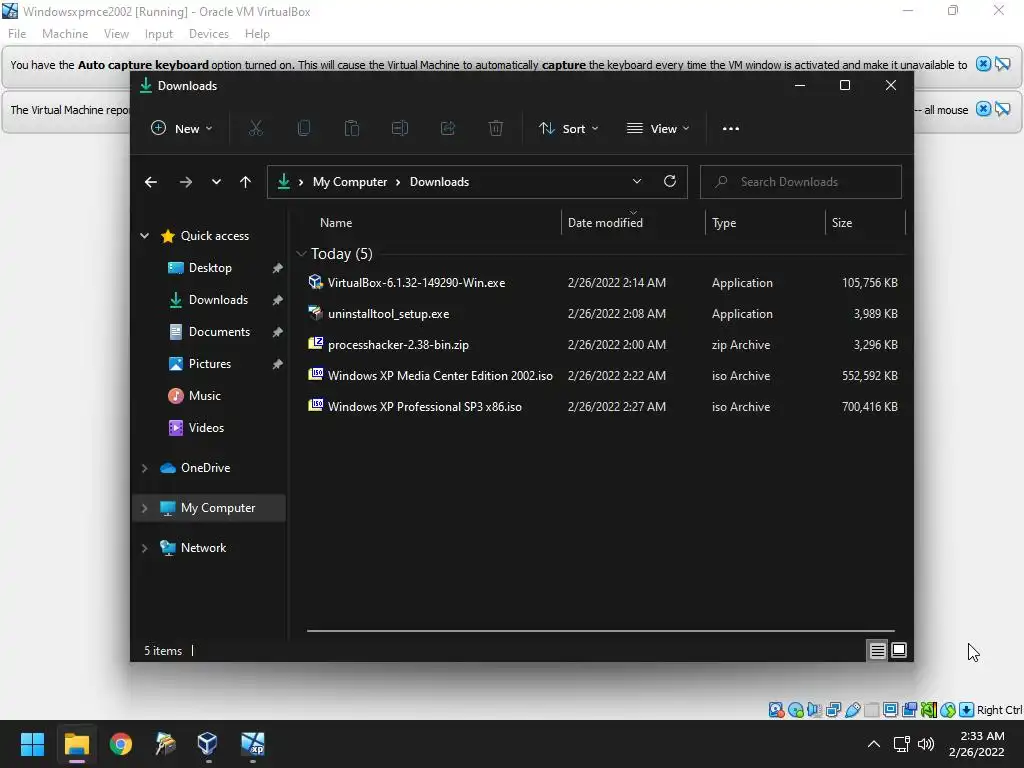
Task: Click VirtualBox CPU execution status icon
Action: pyautogui.click(x=928, y=710)
